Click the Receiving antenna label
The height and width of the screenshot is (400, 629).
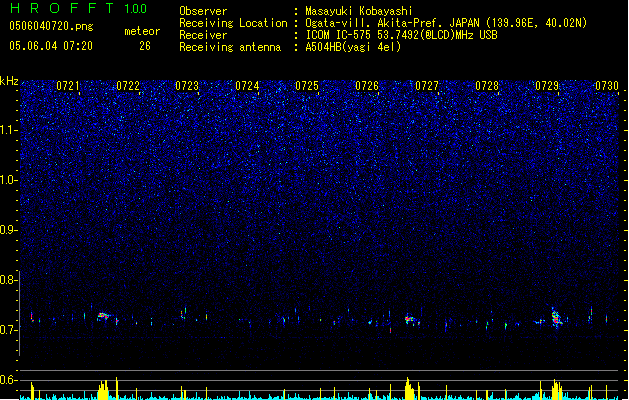pyautogui.click(x=230, y=47)
